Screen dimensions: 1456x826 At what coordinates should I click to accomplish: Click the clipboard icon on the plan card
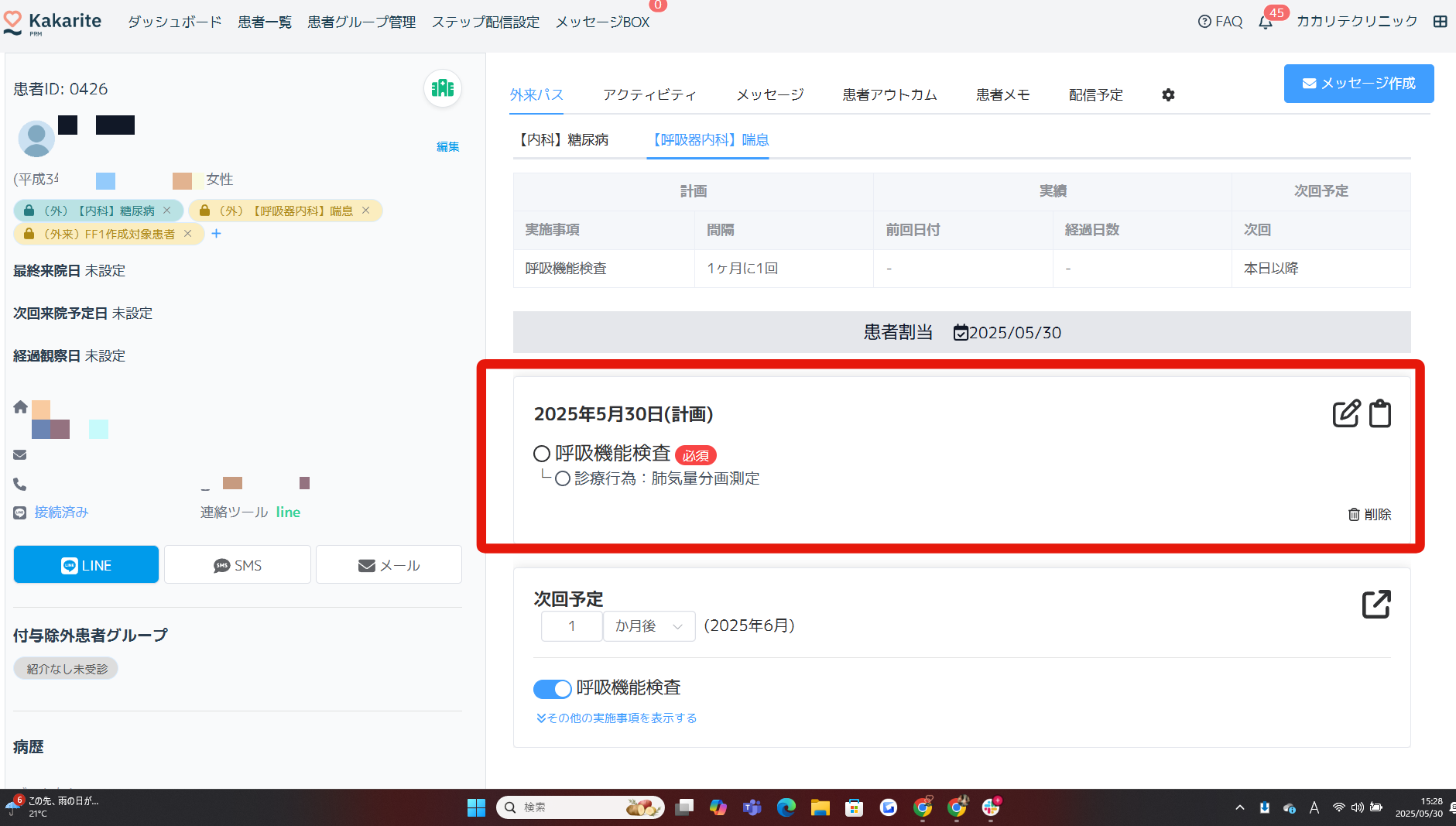(x=1380, y=413)
